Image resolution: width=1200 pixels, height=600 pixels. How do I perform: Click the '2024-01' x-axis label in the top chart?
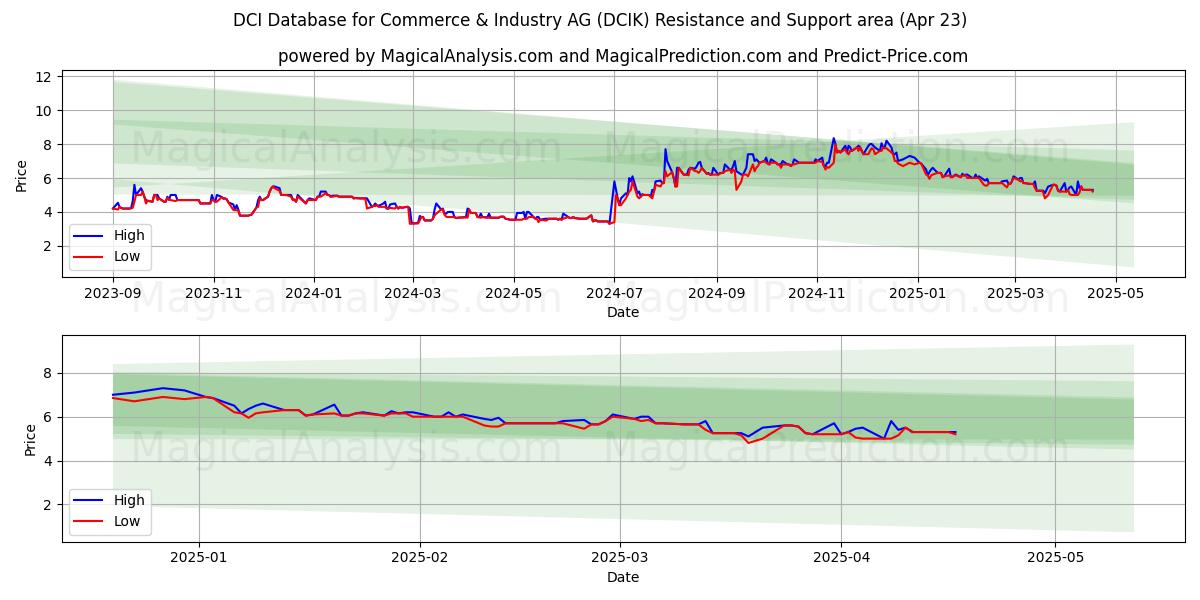(314, 294)
